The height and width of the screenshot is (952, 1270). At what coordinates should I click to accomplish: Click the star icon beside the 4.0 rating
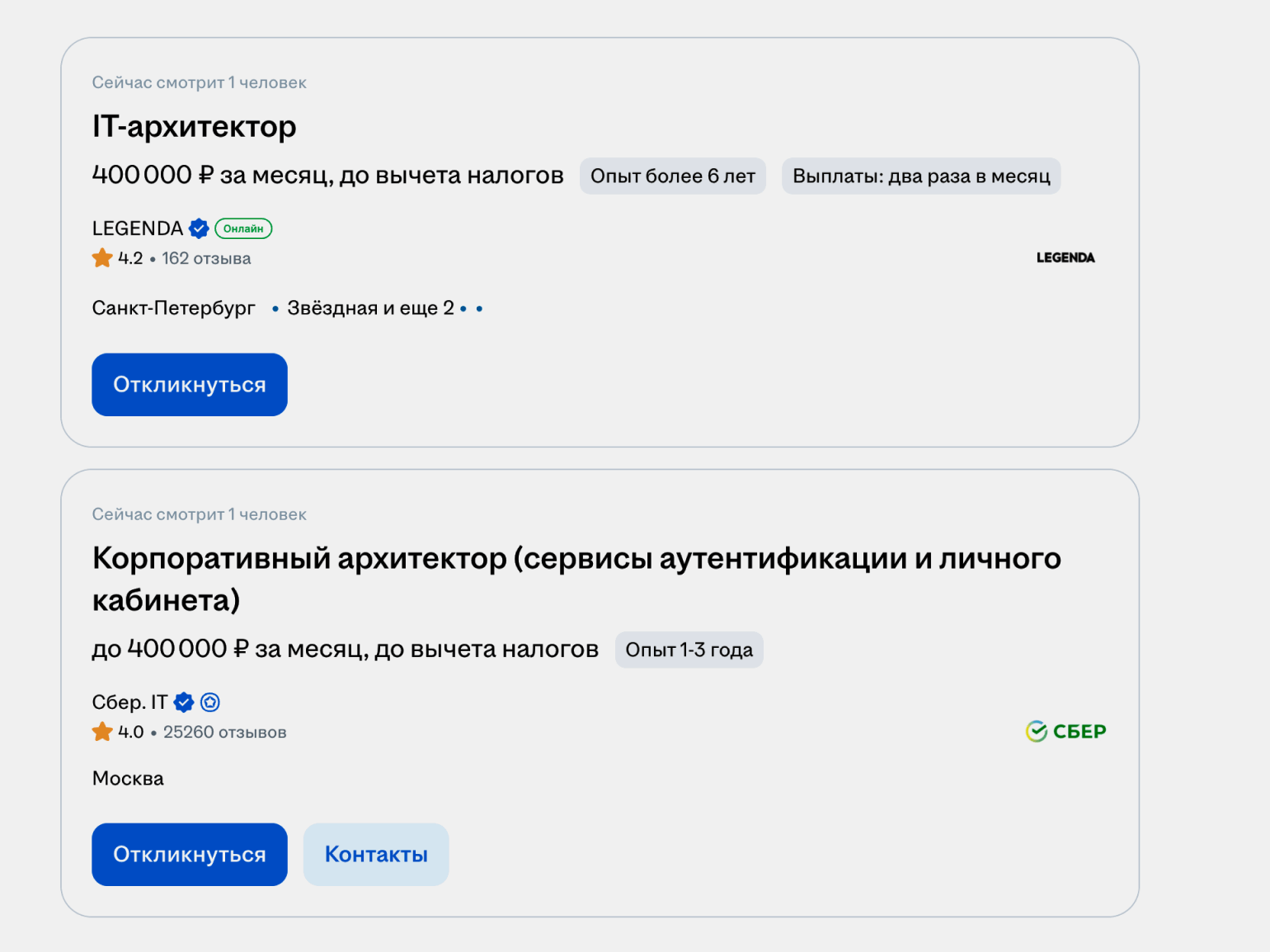coord(102,732)
